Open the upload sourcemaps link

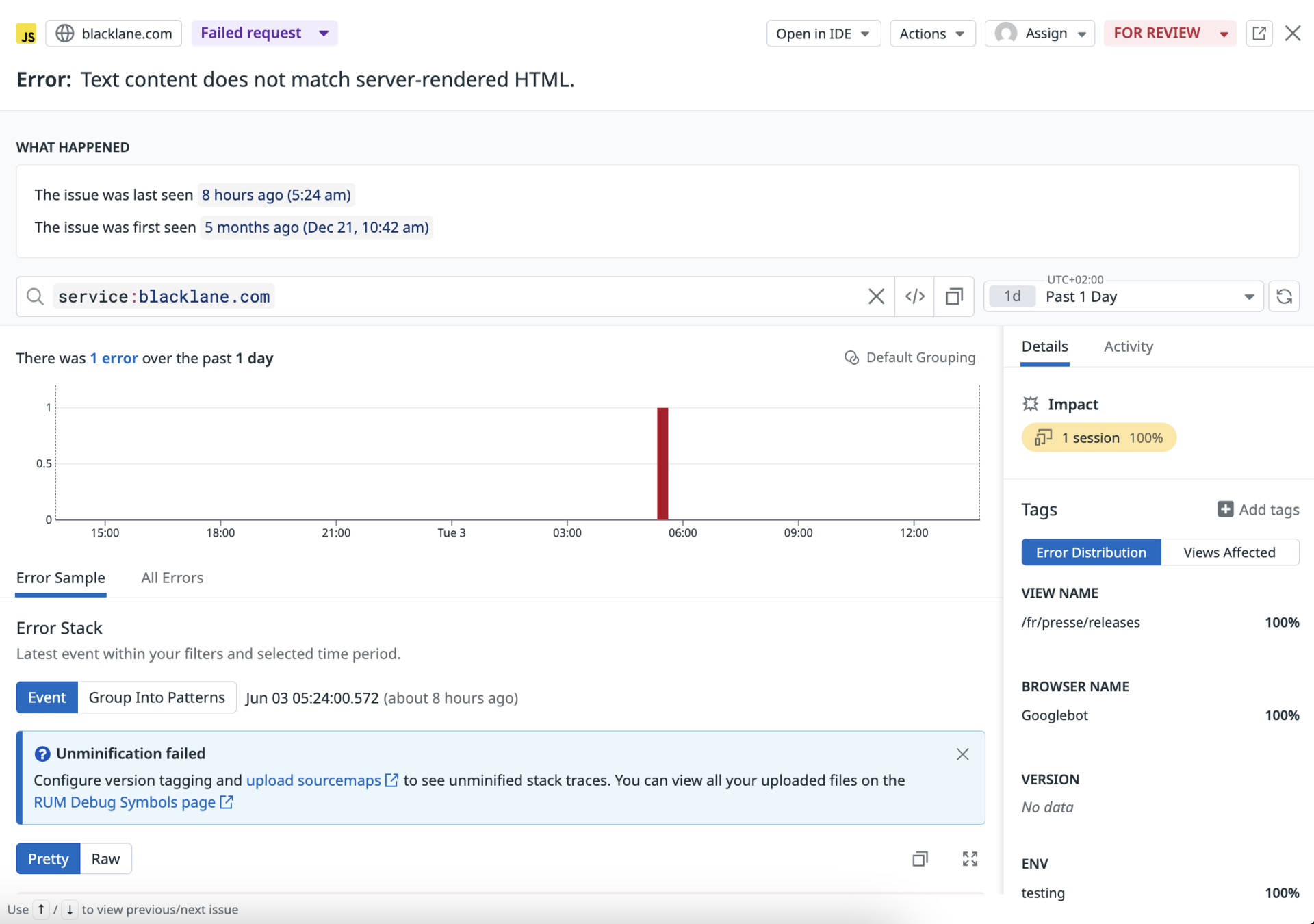(x=313, y=780)
